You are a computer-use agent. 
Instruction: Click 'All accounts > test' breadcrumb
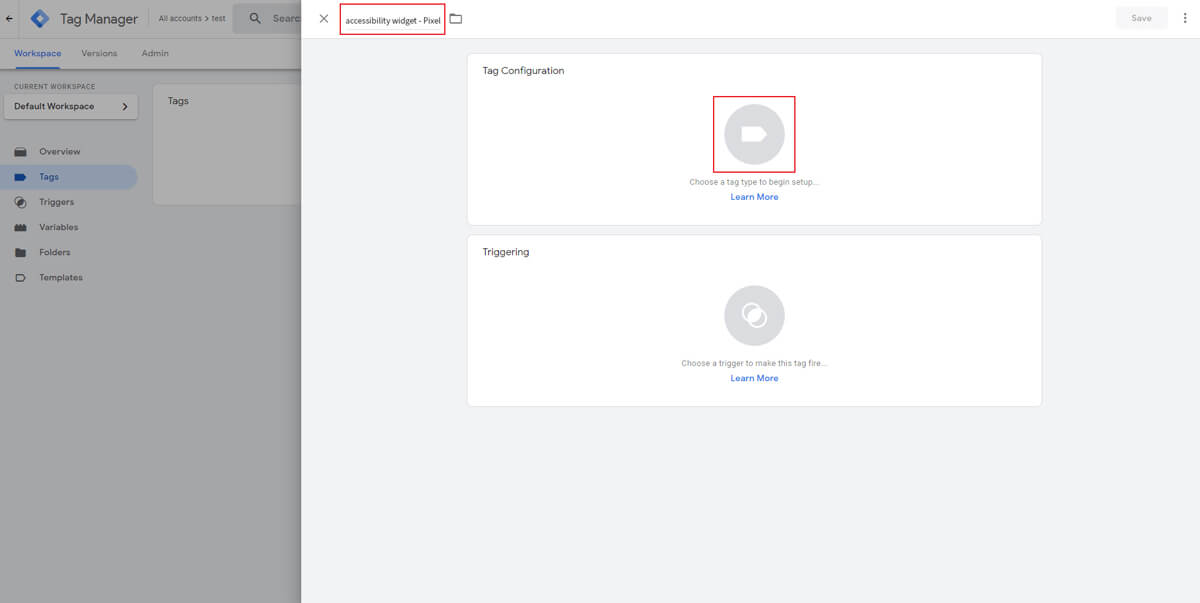click(x=192, y=18)
